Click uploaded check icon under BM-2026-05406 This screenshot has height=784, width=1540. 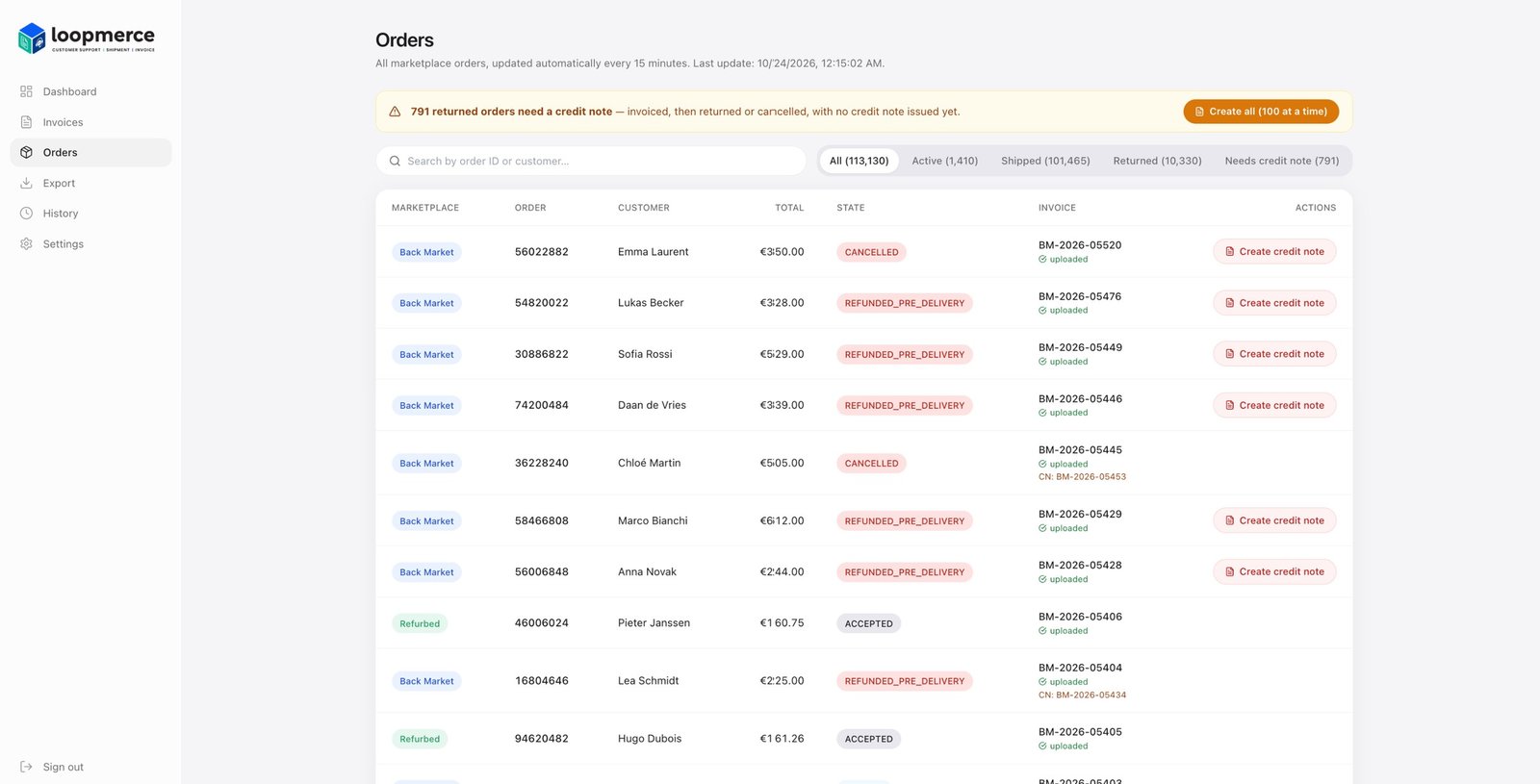[x=1042, y=631]
